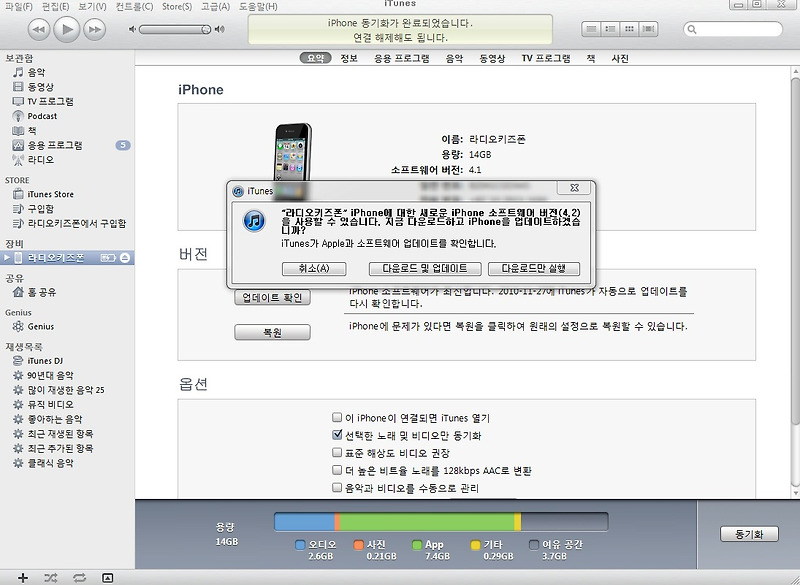This screenshot has height=585, width=800.
Task: Open 구입함 purchased list
Action: click(x=40, y=209)
